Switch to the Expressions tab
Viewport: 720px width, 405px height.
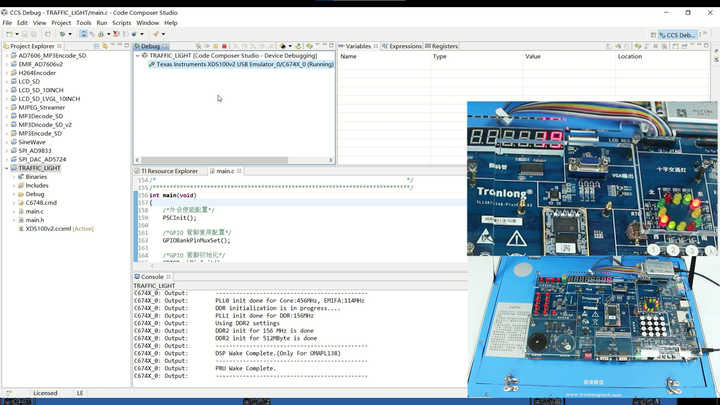coord(404,46)
